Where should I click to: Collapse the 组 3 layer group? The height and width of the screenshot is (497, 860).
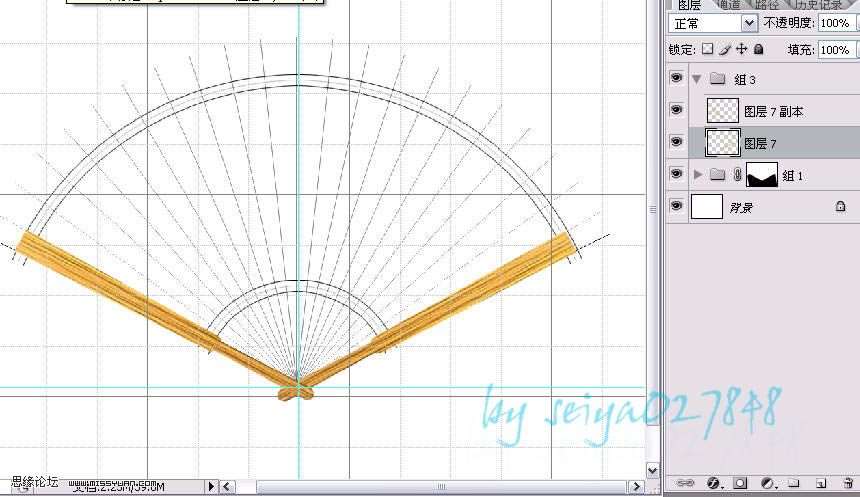tap(697, 79)
